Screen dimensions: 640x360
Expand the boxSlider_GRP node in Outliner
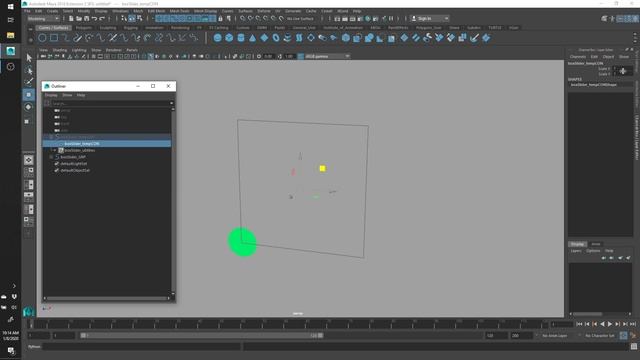click(x=51, y=157)
